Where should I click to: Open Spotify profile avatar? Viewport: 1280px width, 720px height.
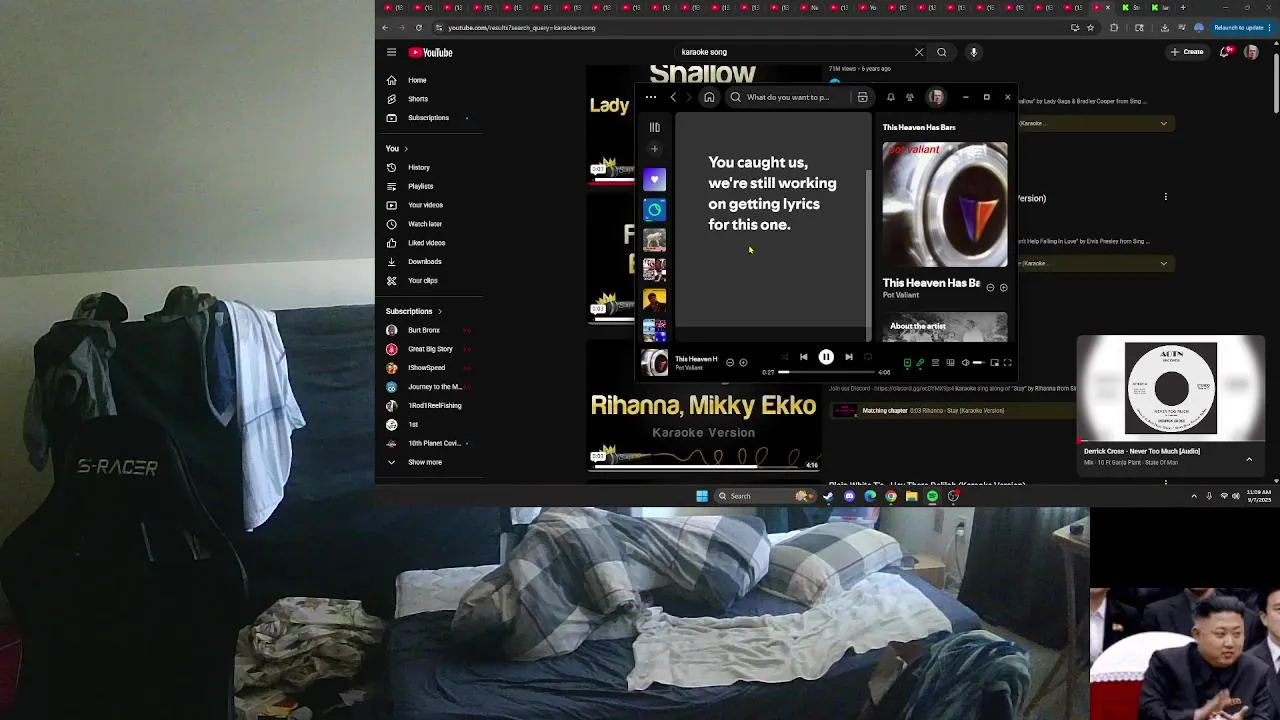pyautogui.click(x=936, y=97)
